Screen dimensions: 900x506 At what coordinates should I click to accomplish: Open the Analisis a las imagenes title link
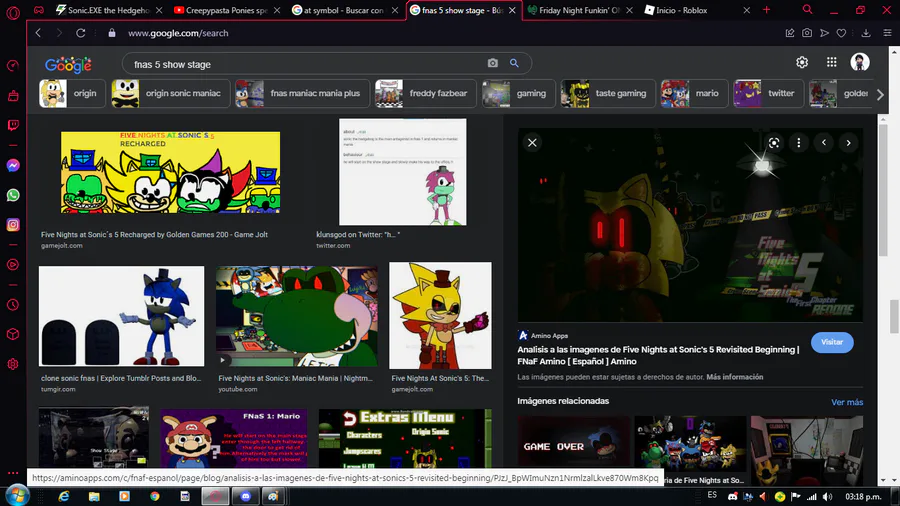[658, 355]
